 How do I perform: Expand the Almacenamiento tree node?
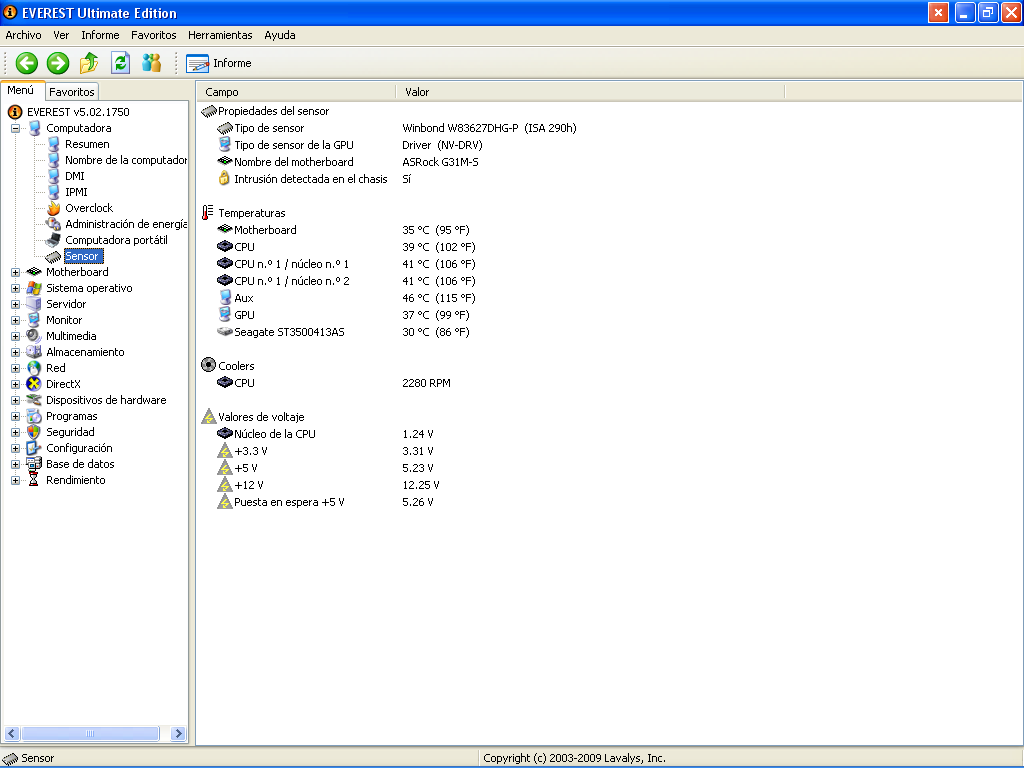(x=16, y=352)
